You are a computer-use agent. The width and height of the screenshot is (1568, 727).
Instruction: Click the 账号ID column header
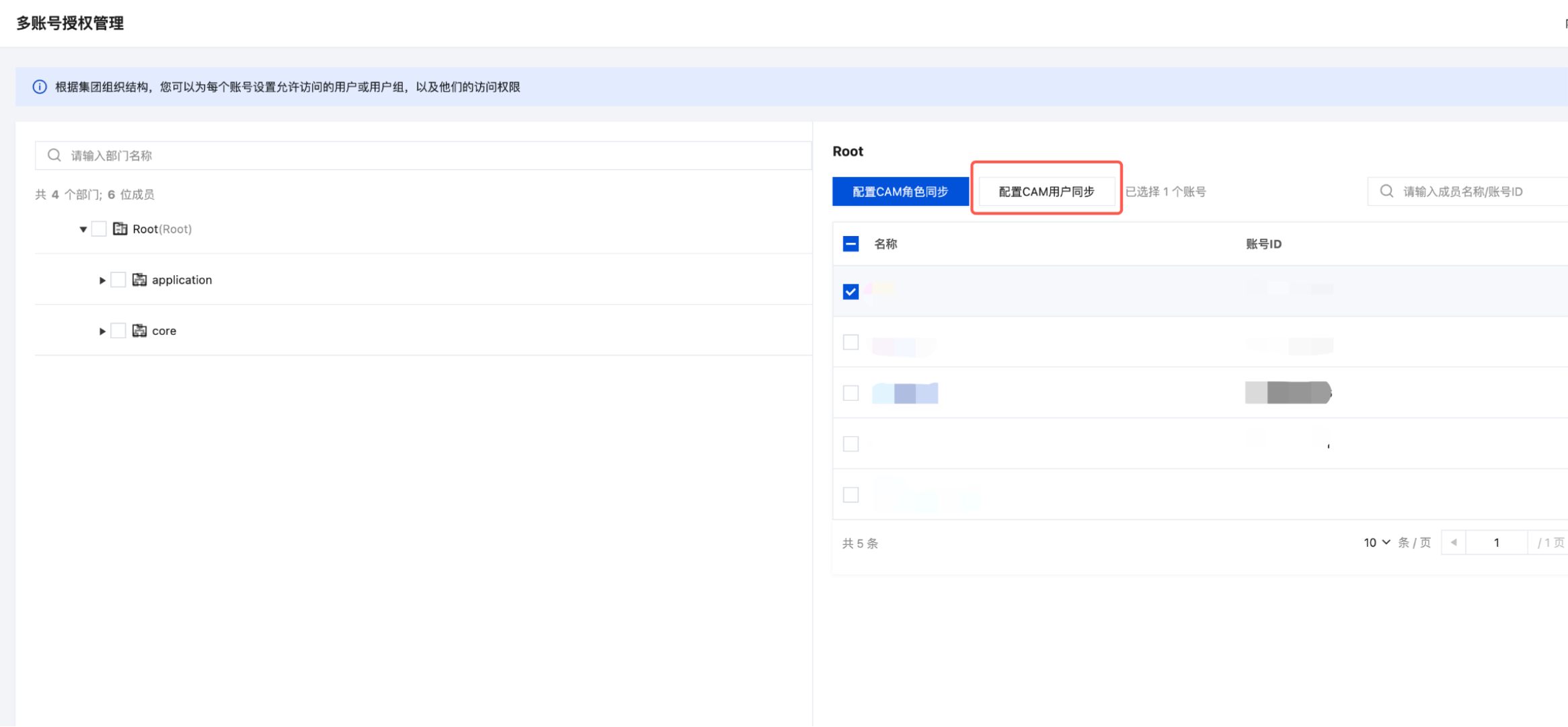click(x=1263, y=244)
